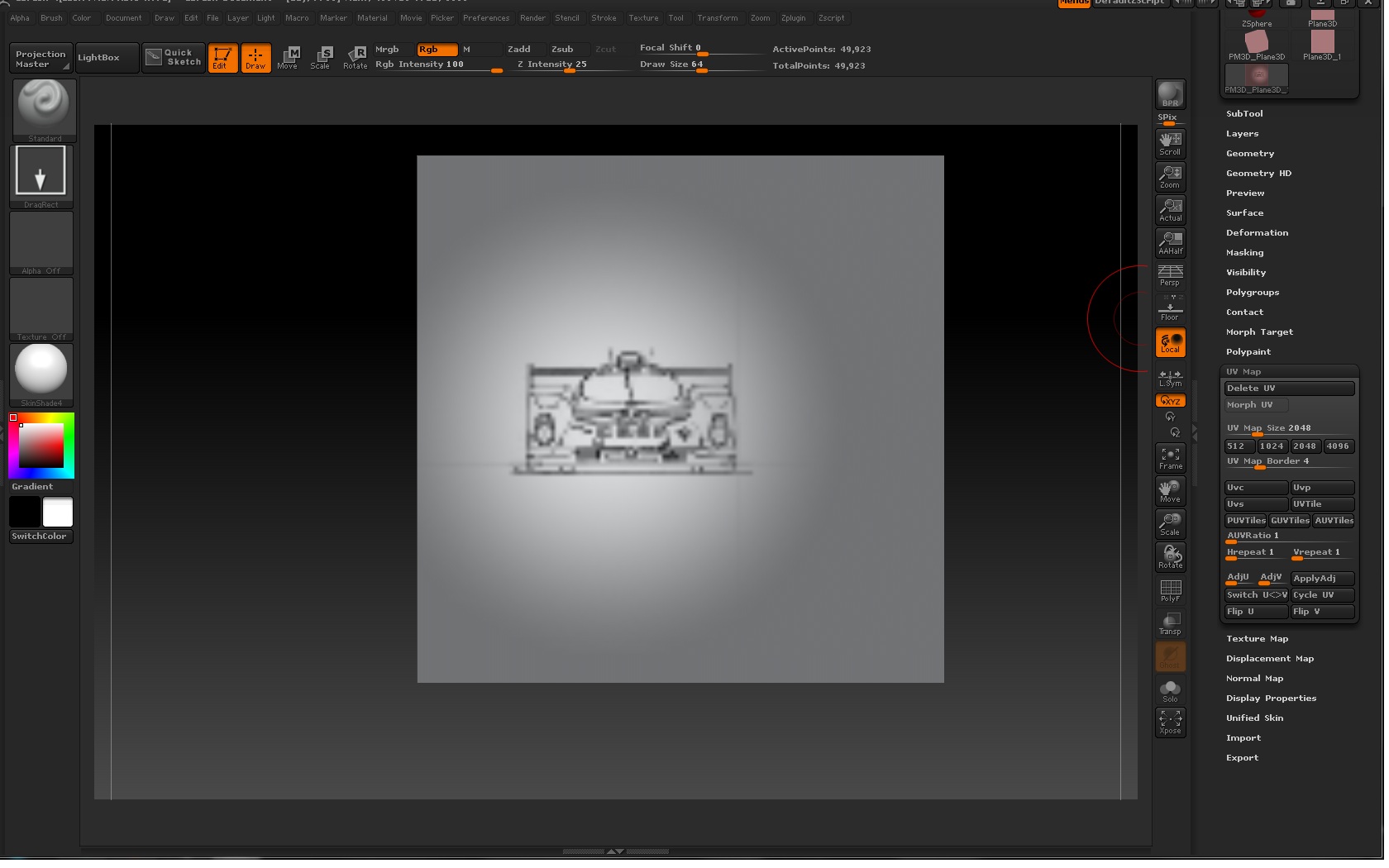Toggle the Persp perspective icon
Viewport: 1389px width, 868px height.
click(1170, 274)
